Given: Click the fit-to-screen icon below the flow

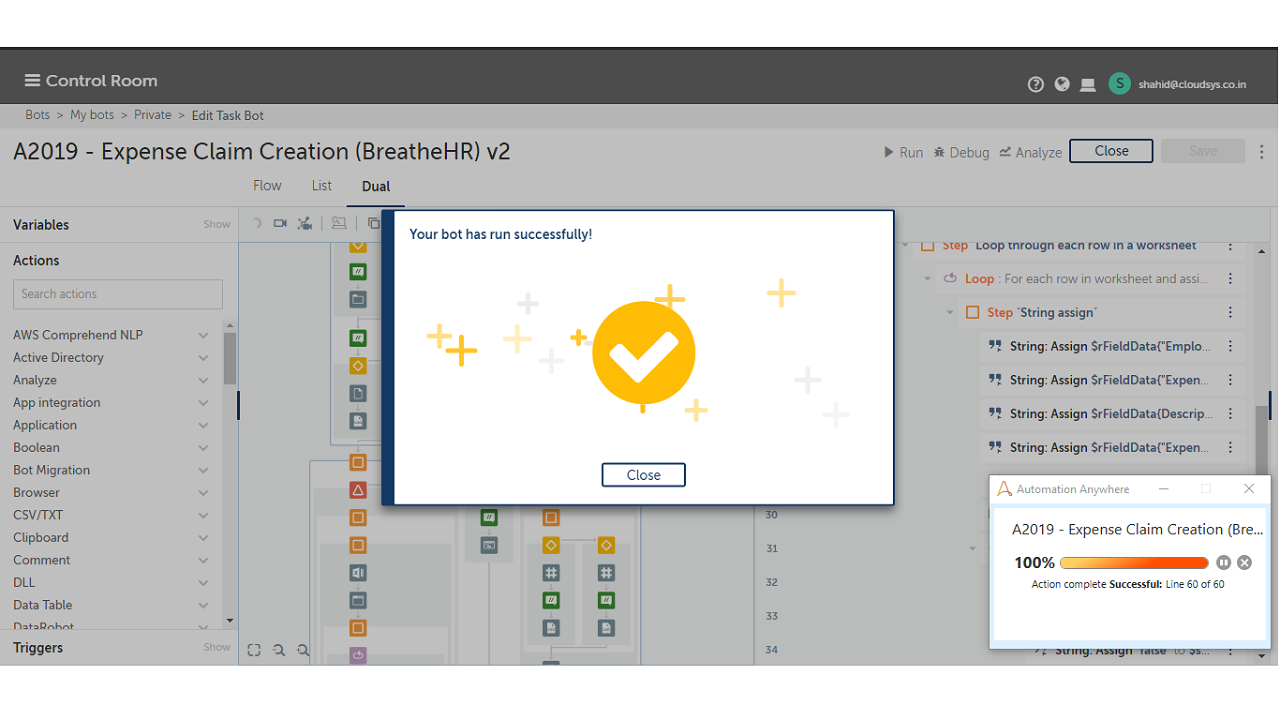Looking at the screenshot, I should (254, 650).
